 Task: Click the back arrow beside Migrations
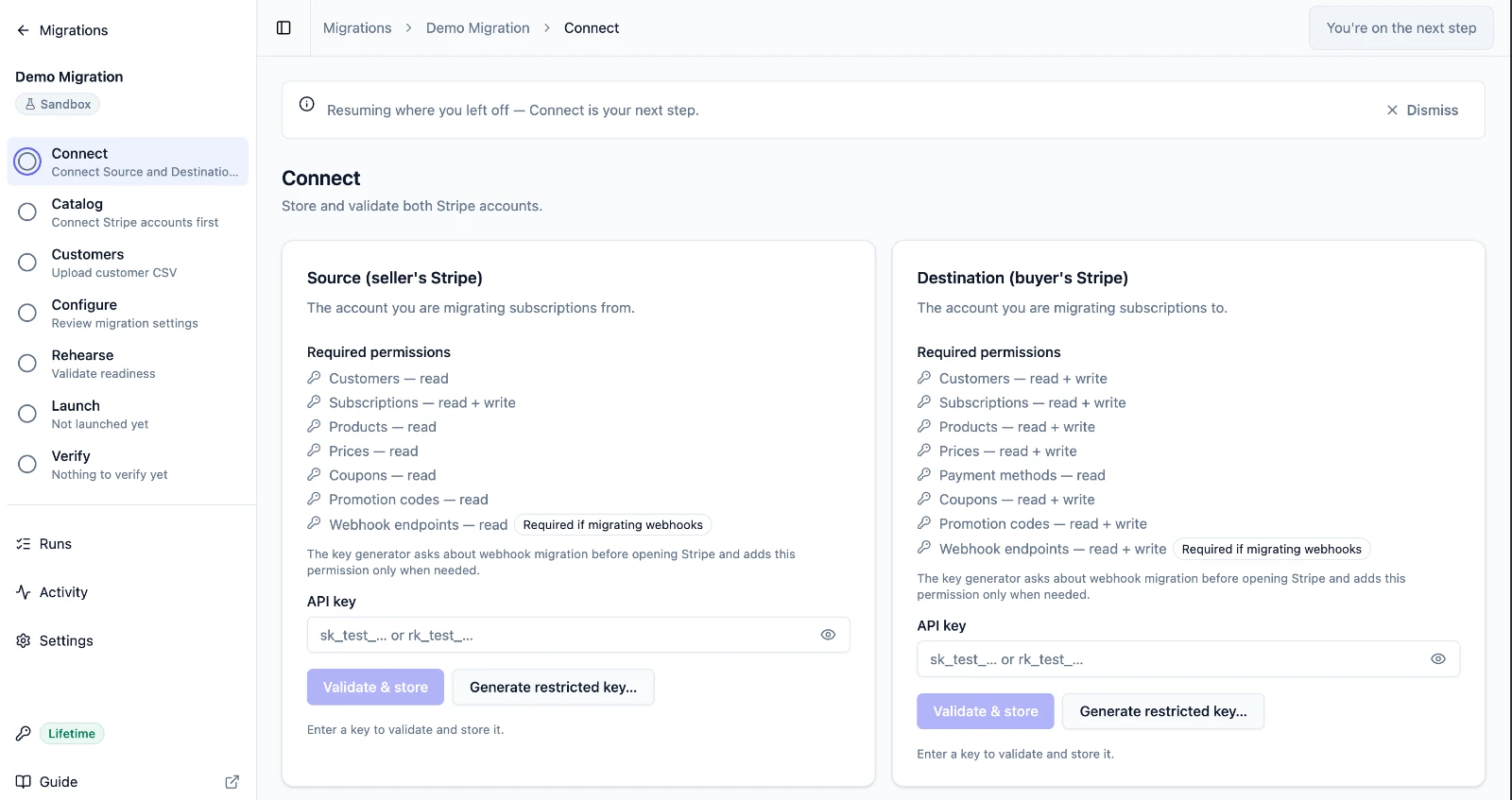coord(23,30)
